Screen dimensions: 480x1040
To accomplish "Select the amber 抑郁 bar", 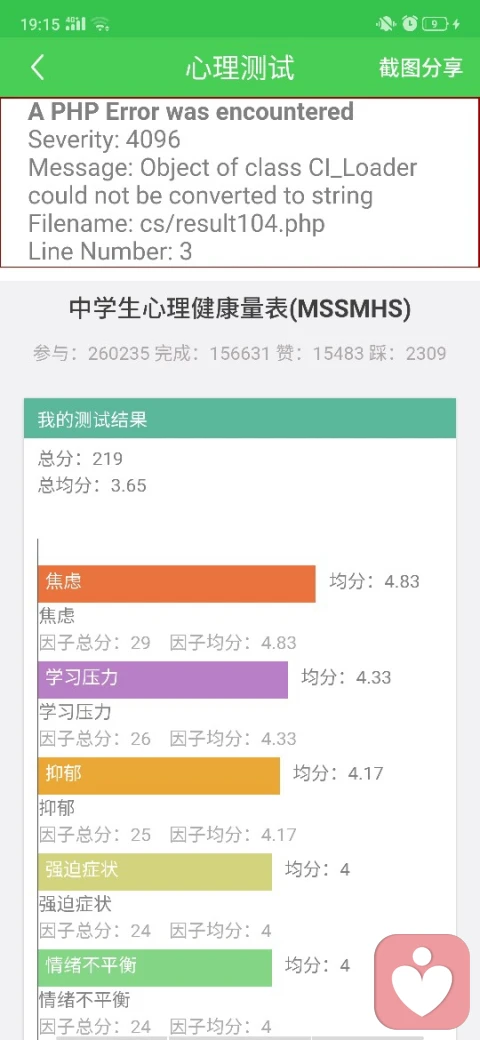I will pos(159,775).
